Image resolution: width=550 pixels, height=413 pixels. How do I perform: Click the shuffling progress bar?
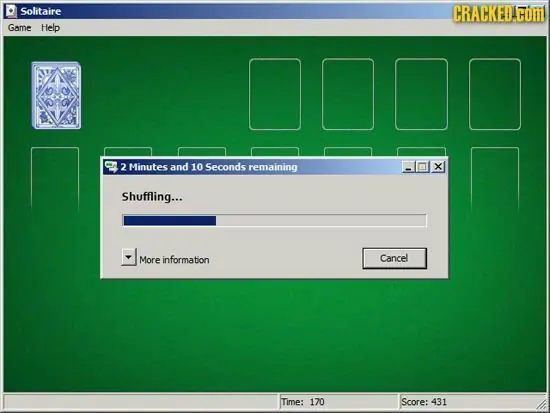[275, 221]
